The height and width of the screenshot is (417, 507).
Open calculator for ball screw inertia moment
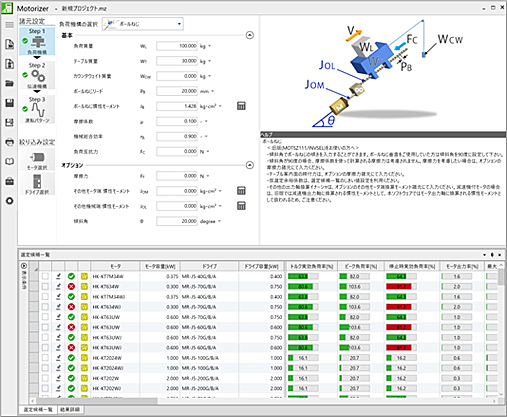[x=241, y=106]
